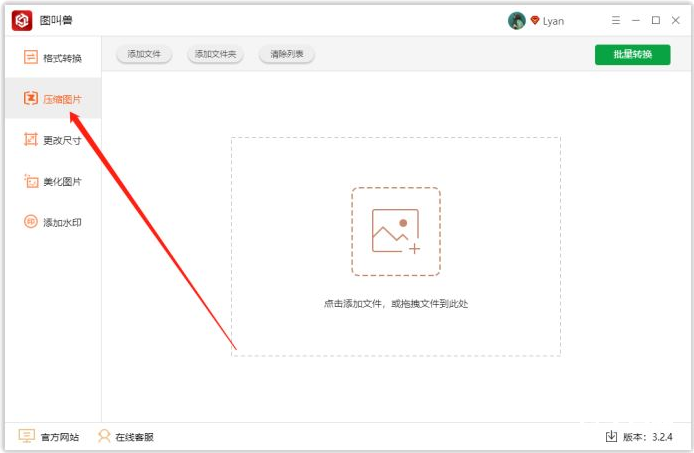Click the 清除列表 button
Image resolution: width=694 pixels, height=453 pixels.
[x=287, y=54]
